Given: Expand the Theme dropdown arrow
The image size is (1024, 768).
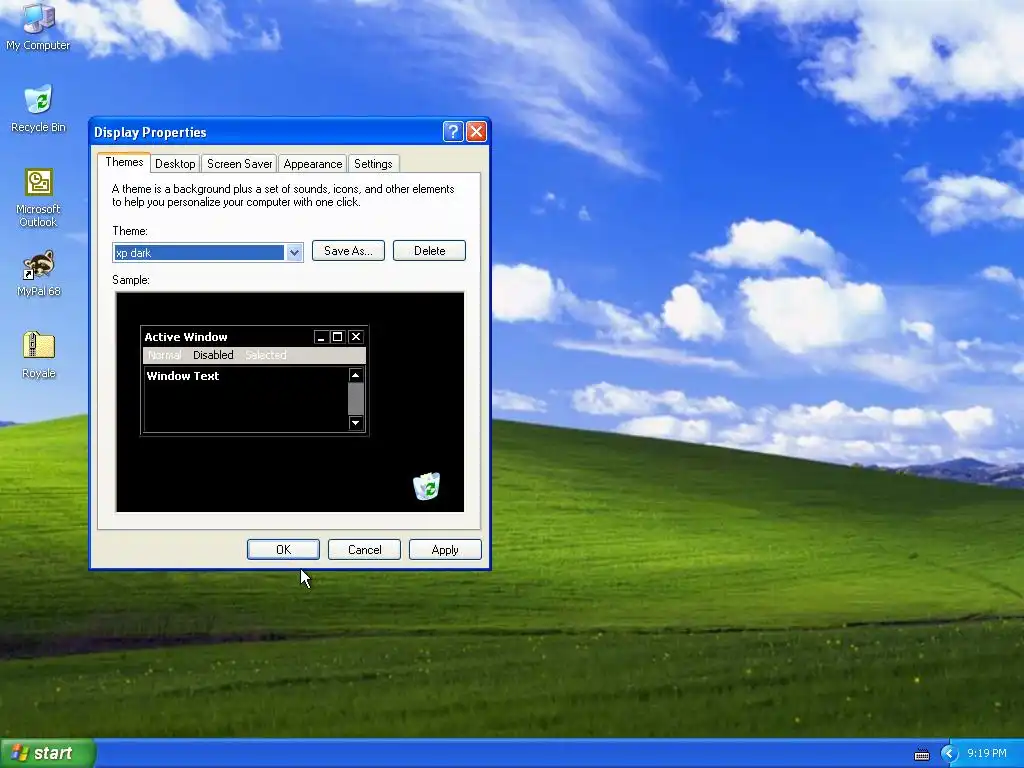Looking at the screenshot, I should click(x=295, y=253).
